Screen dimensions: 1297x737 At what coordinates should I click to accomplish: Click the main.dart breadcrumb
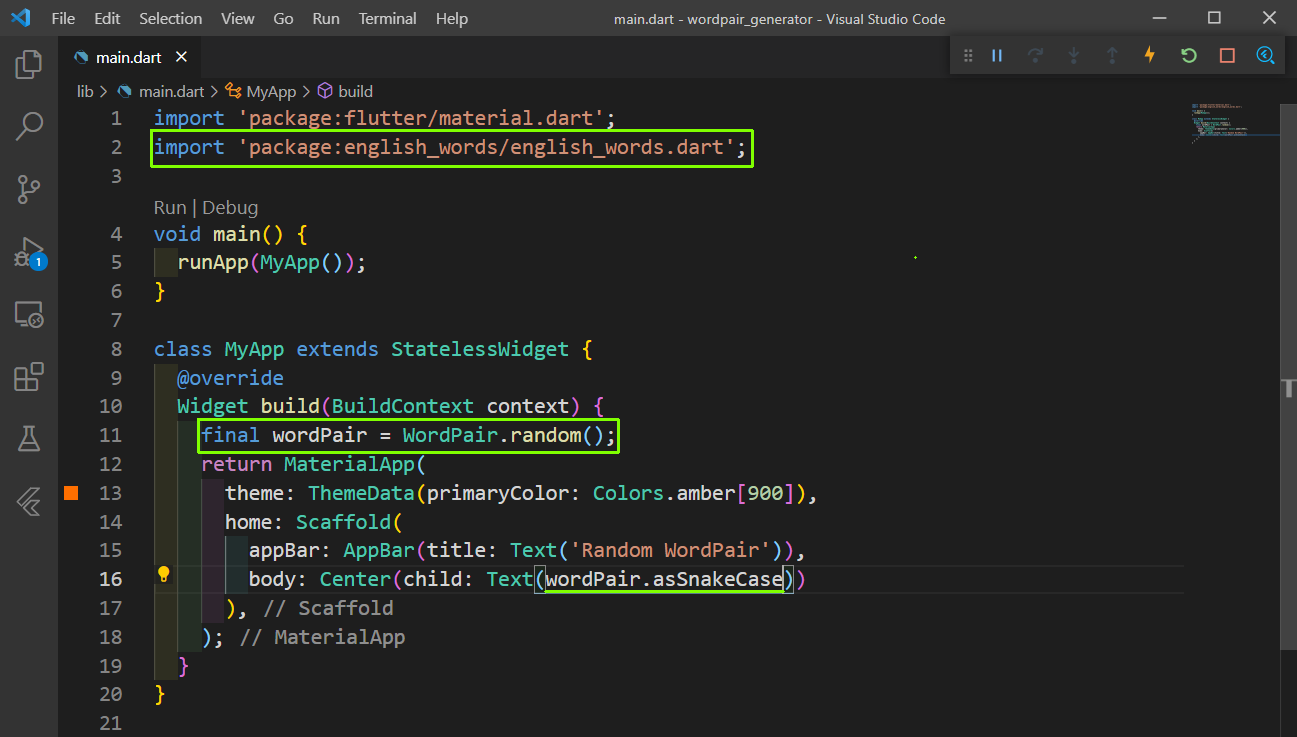(x=160, y=91)
